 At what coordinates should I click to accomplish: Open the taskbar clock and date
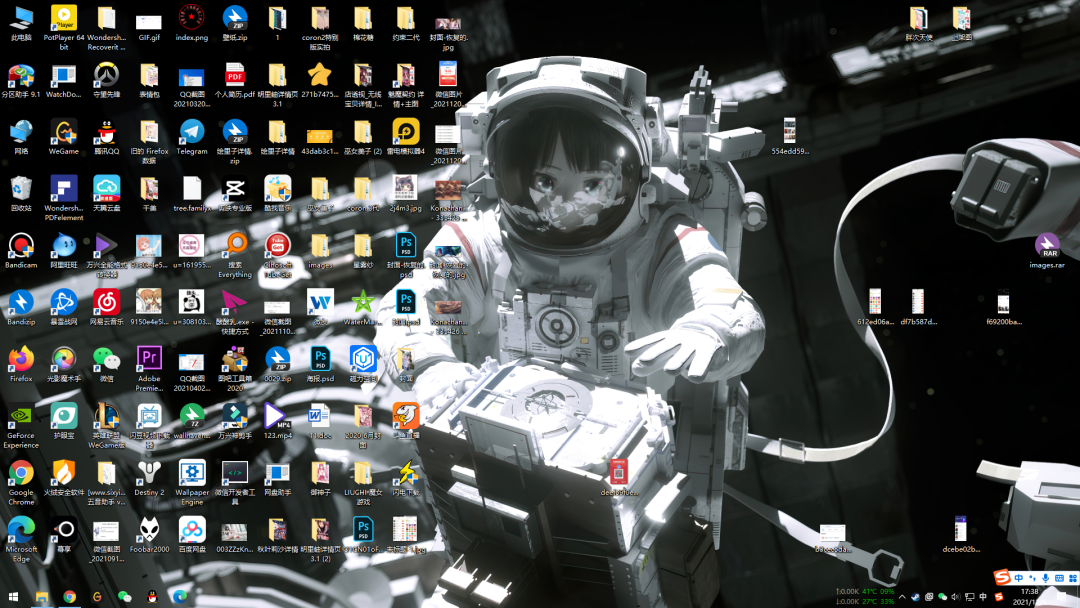pyautogui.click(x=1030, y=596)
